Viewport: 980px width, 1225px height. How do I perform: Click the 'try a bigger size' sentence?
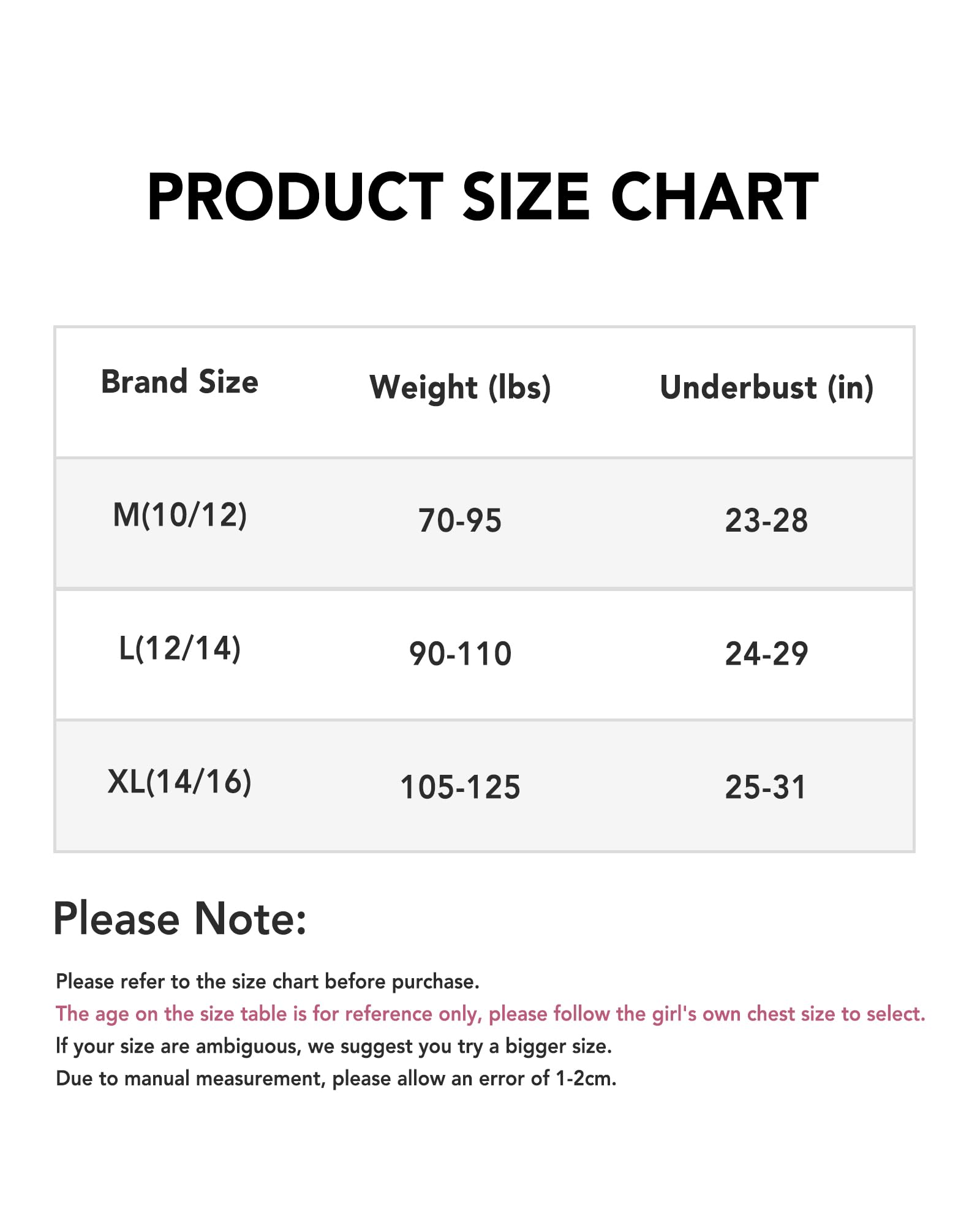(x=334, y=1046)
